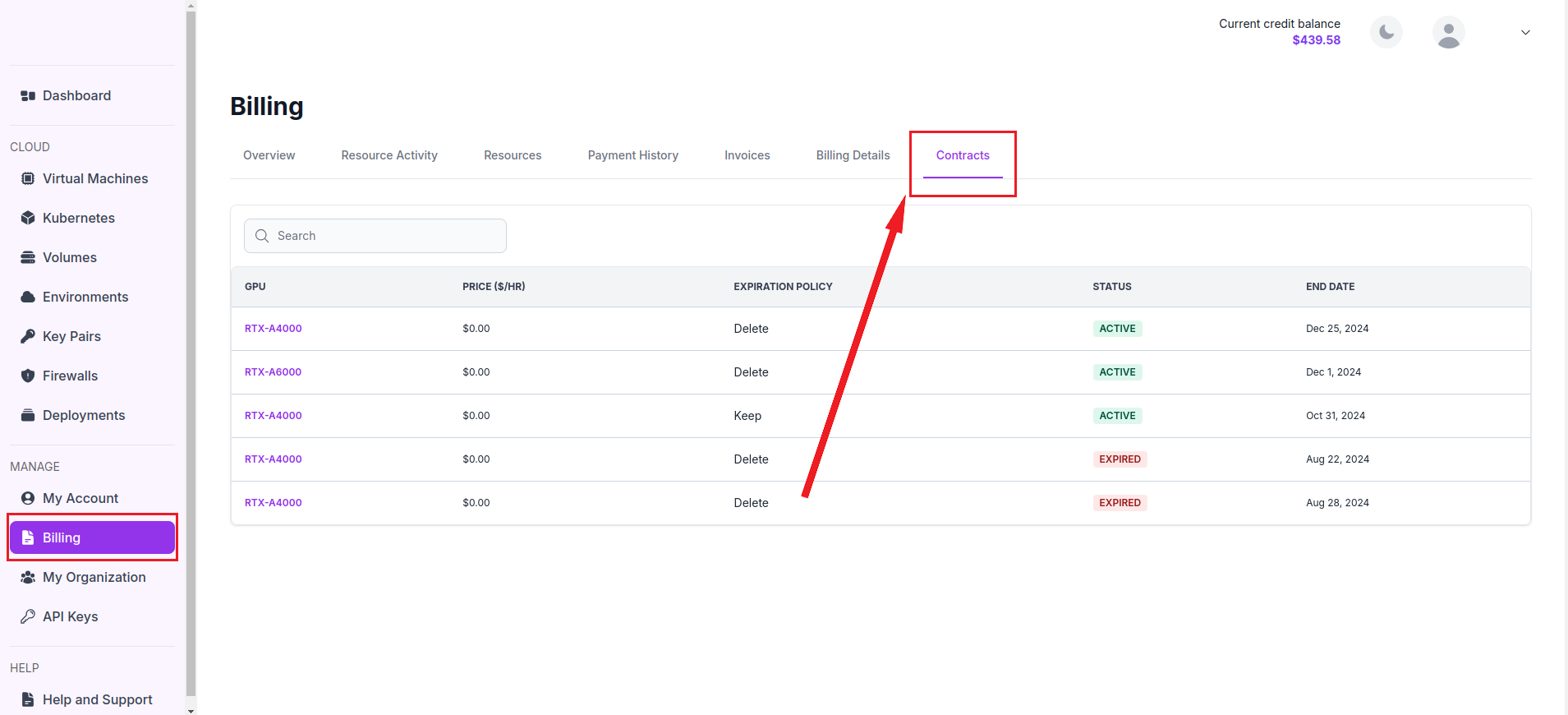Image resolution: width=1568 pixels, height=715 pixels.
Task: Click the Environments cloud icon
Action: [28, 298]
